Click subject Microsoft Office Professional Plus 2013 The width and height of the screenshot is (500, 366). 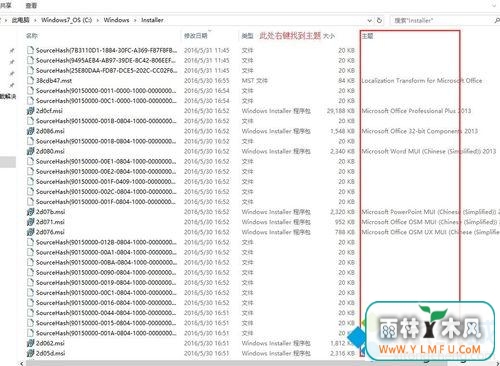(416, 111)
